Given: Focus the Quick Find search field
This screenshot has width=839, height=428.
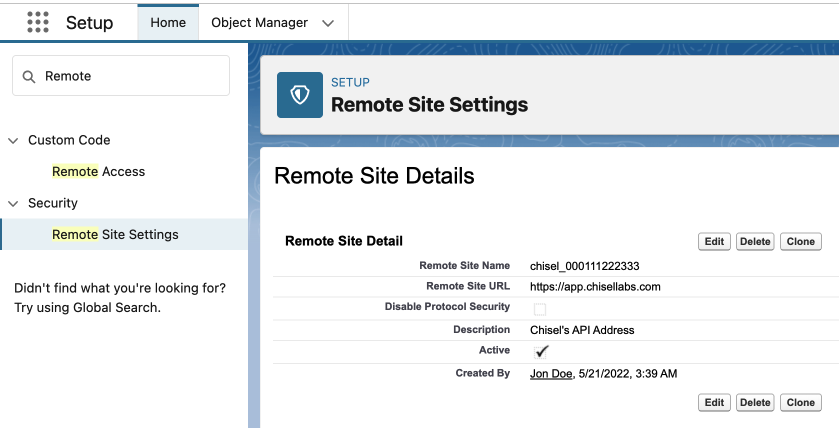Looking at the screenshot, I should pos(121,76).
